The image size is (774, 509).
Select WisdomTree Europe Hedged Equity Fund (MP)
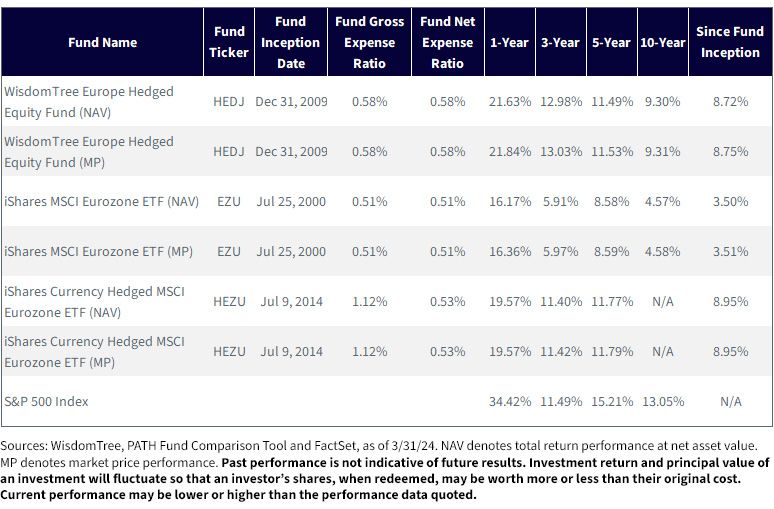[x=89, y=152]
